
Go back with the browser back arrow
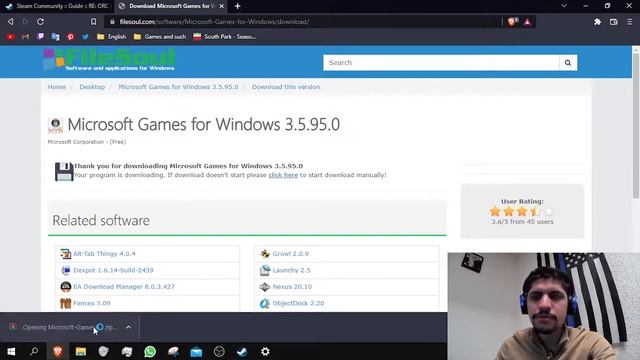(11, 22)
